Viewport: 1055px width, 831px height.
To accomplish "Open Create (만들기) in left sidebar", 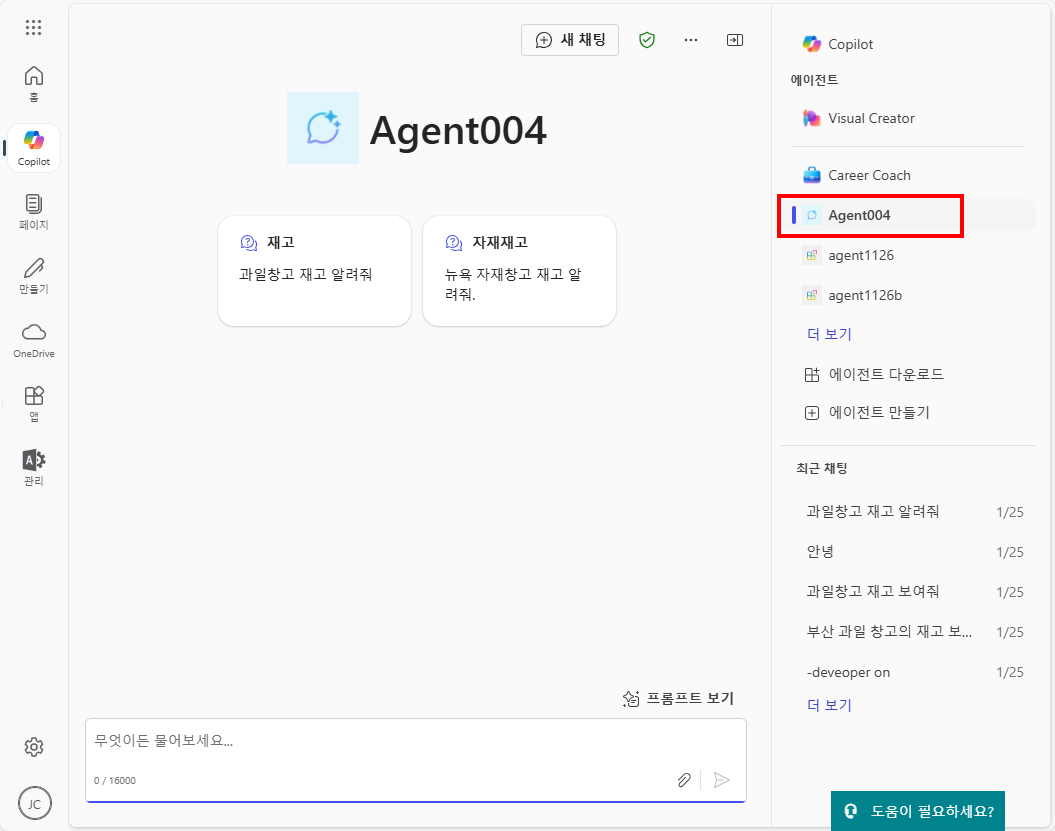I will pyautogui.click(x=34, y=276).
